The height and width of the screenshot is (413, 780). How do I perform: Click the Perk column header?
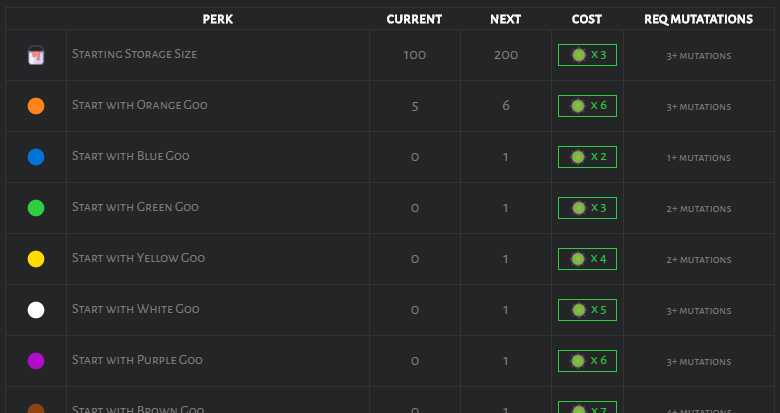pos(218,19)
